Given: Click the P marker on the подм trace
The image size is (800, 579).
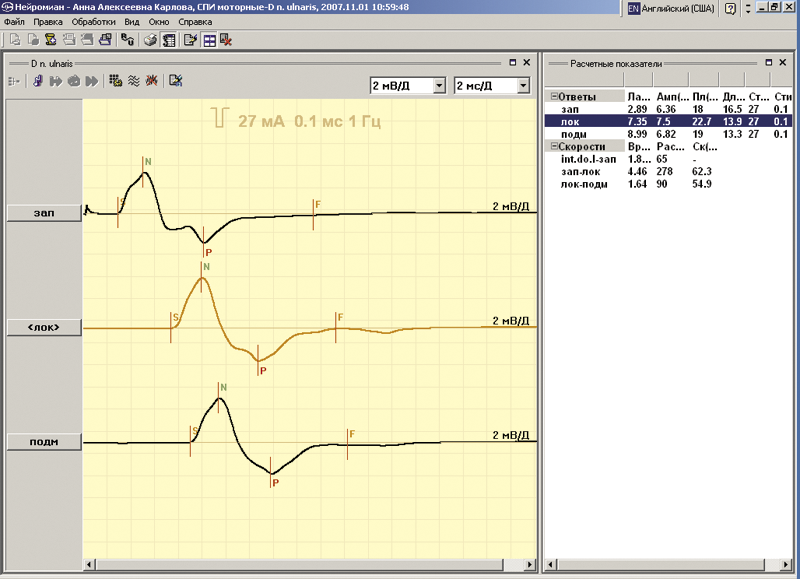Looking at the screenshot, I should [276, 482].
